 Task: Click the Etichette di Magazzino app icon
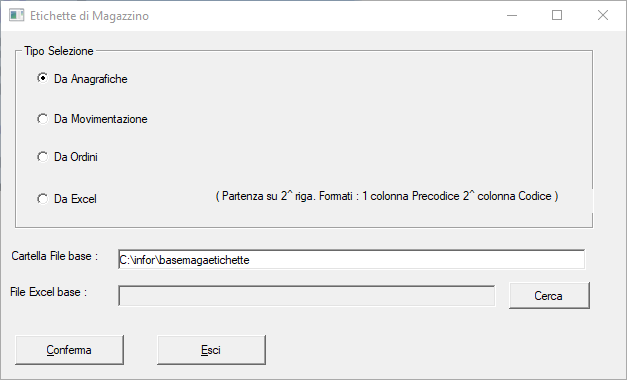coord(16,16)
